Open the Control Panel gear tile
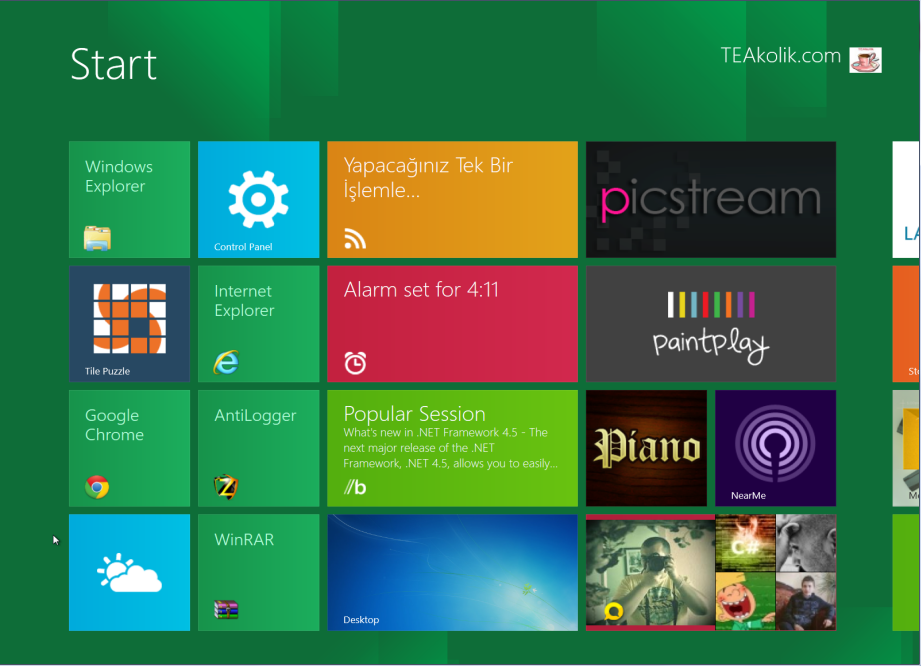The image size is (921, 666). 258,199
